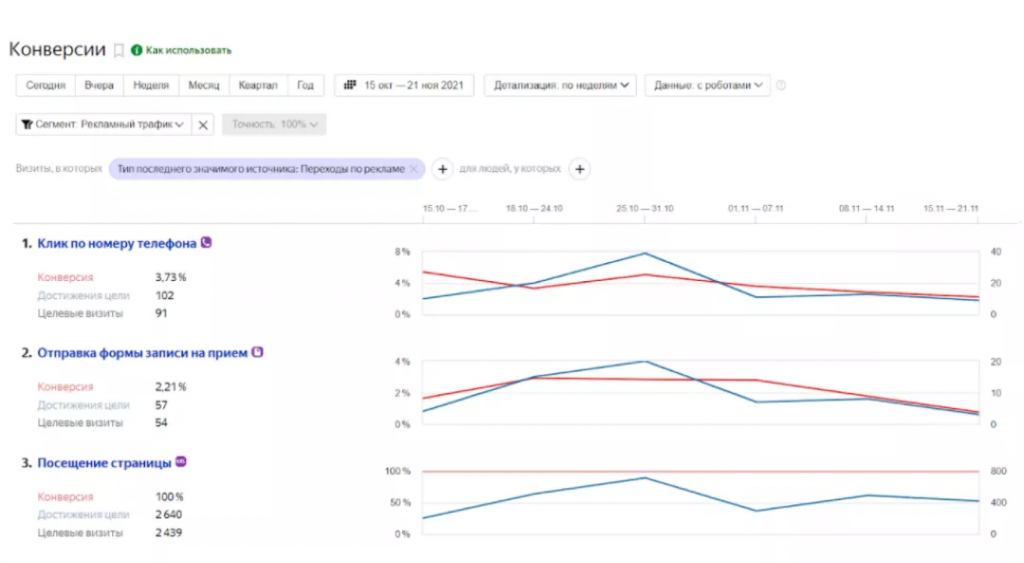Open the Точность: 100% dropdown
The height and width of the screenshot is (563, 1024).
coord(274,125)
